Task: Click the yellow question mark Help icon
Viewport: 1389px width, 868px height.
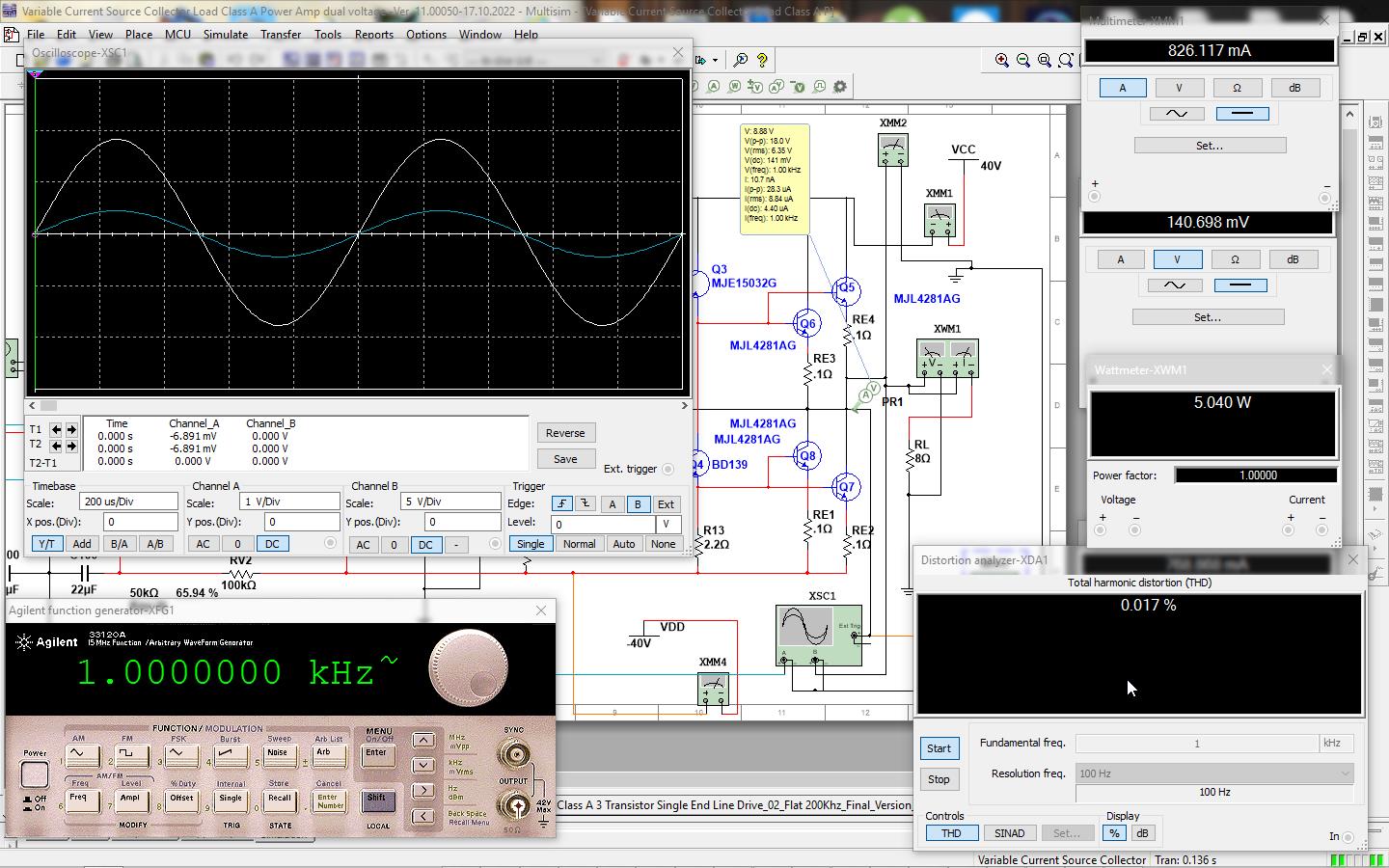Action: click(x=762, y=60)
